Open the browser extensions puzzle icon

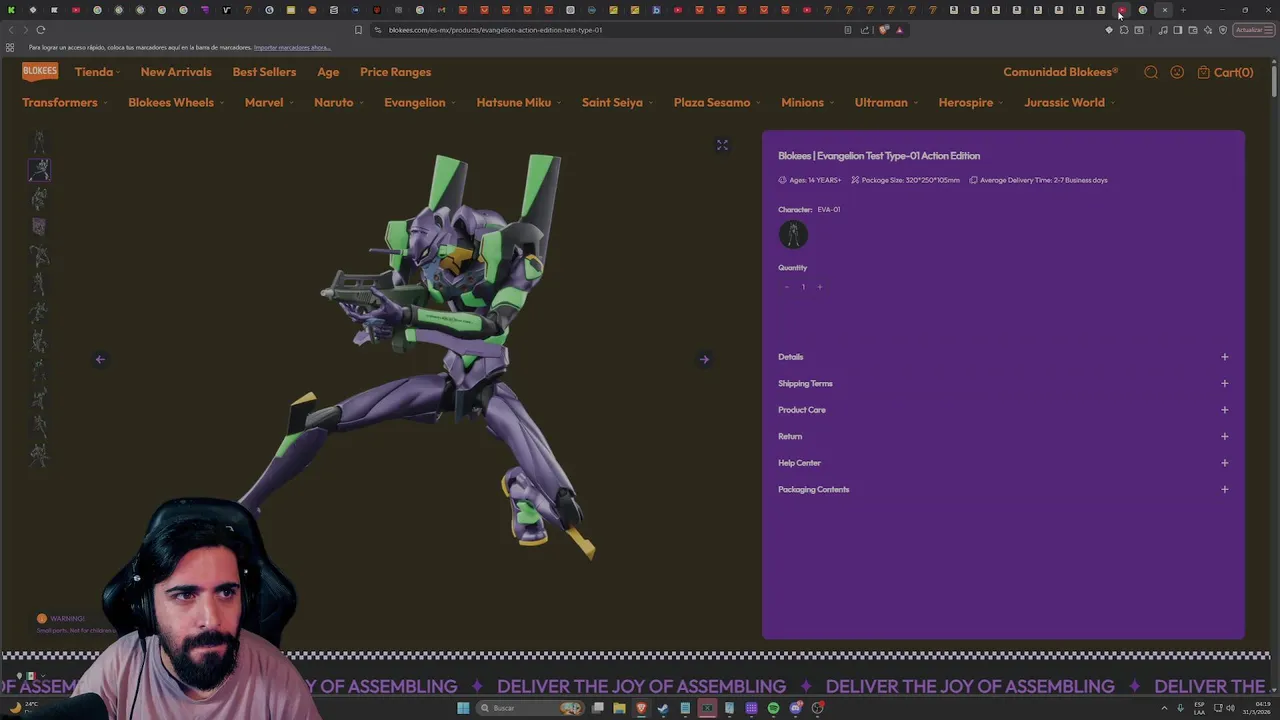click(x=1124, y=30)
